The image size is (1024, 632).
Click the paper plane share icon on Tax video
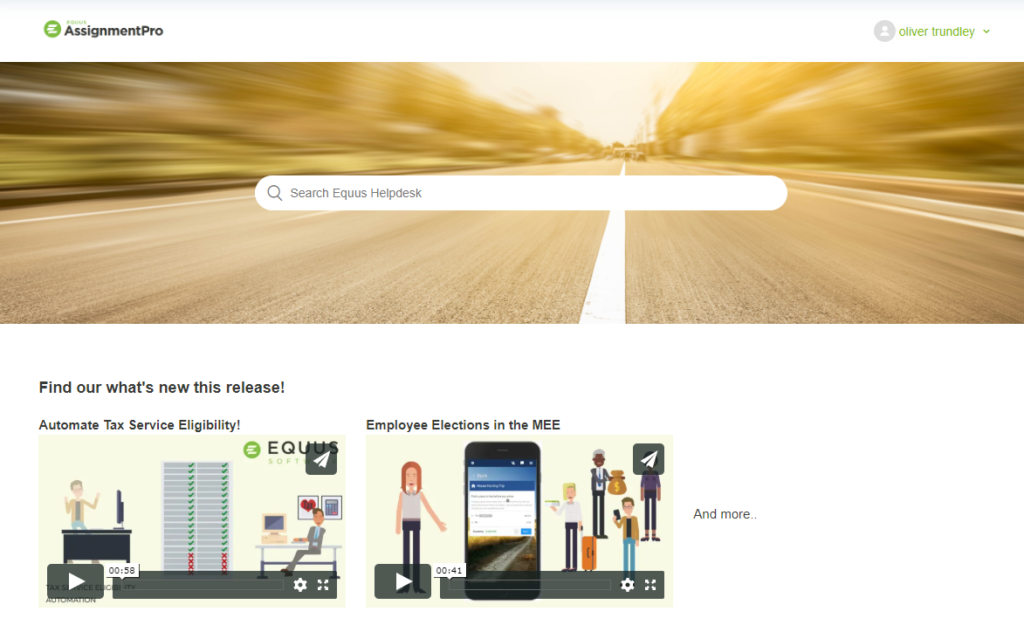322,459
